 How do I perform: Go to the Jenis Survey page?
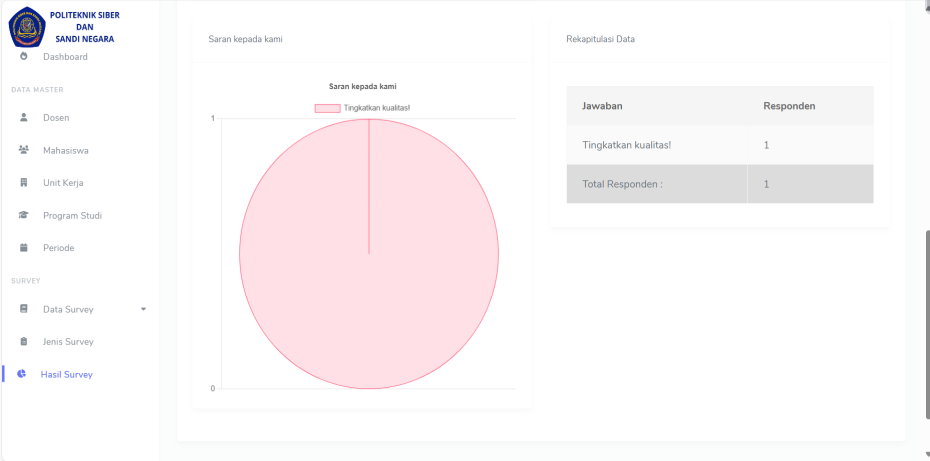(68, 342)
